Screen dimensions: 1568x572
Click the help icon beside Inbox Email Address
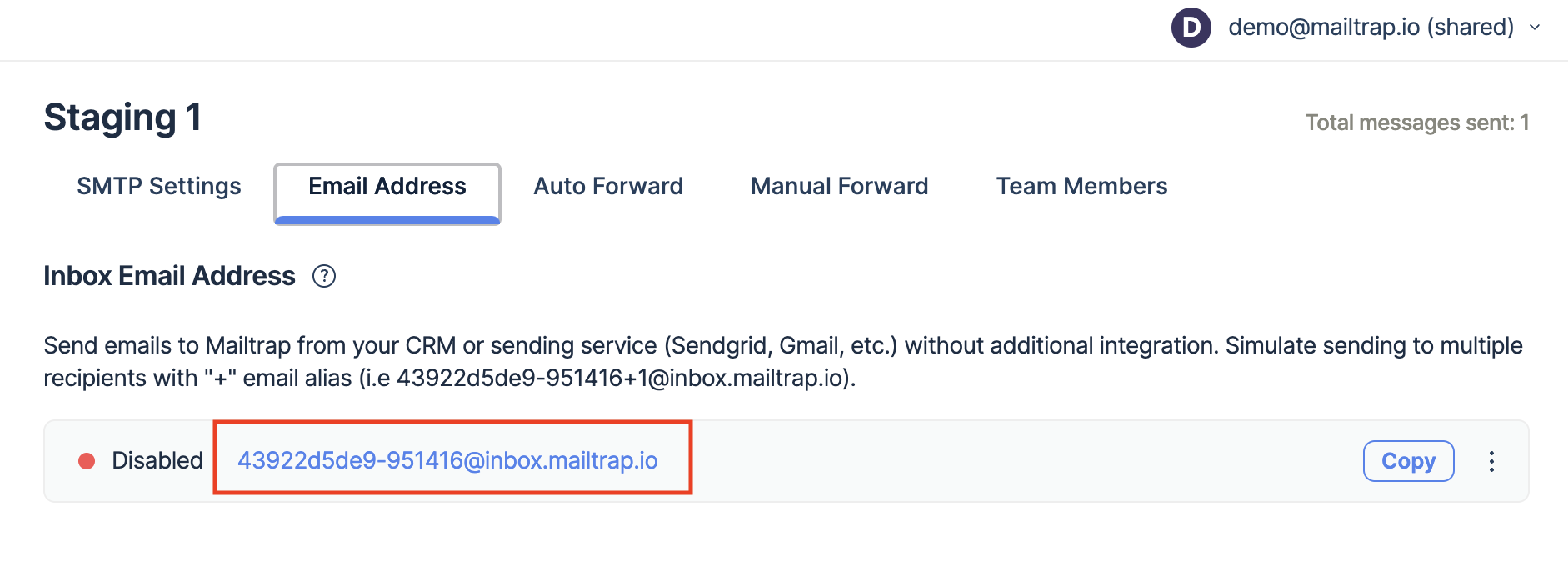324,276
